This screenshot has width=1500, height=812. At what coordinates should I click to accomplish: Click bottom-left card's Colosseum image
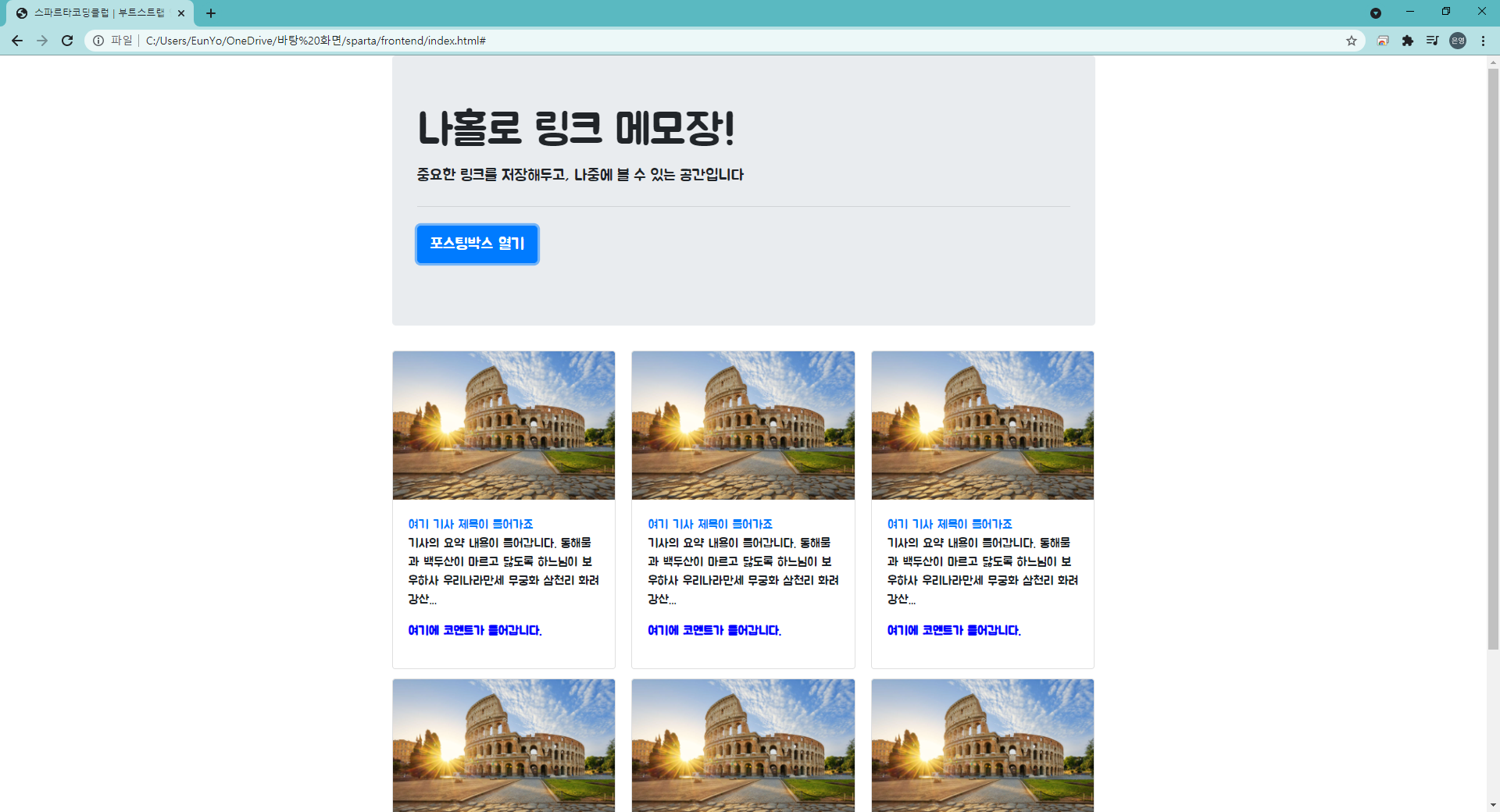504,746
